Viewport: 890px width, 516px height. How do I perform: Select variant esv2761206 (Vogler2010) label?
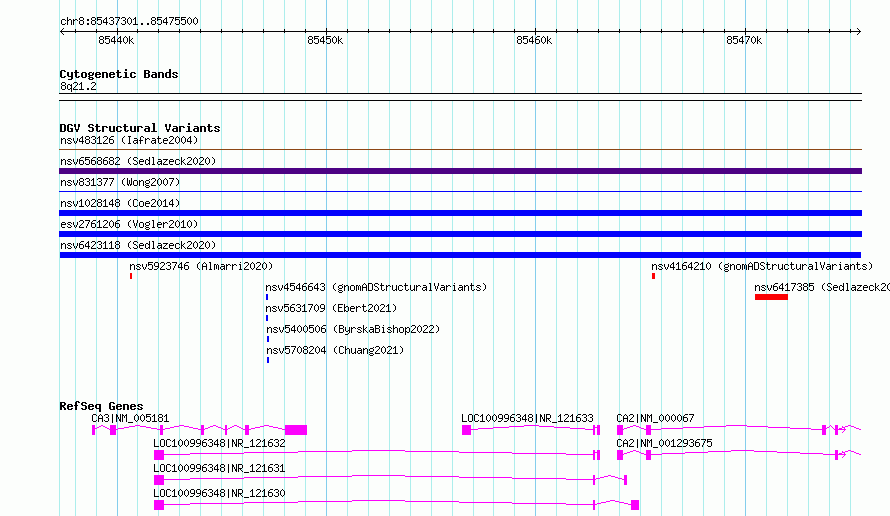(129, 224)
